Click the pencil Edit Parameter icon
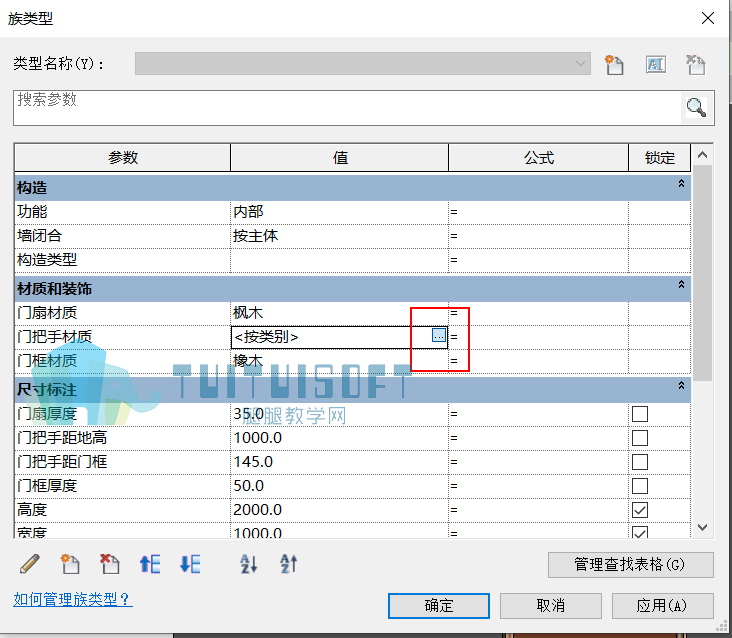732x638 pixels. point(30,564)
